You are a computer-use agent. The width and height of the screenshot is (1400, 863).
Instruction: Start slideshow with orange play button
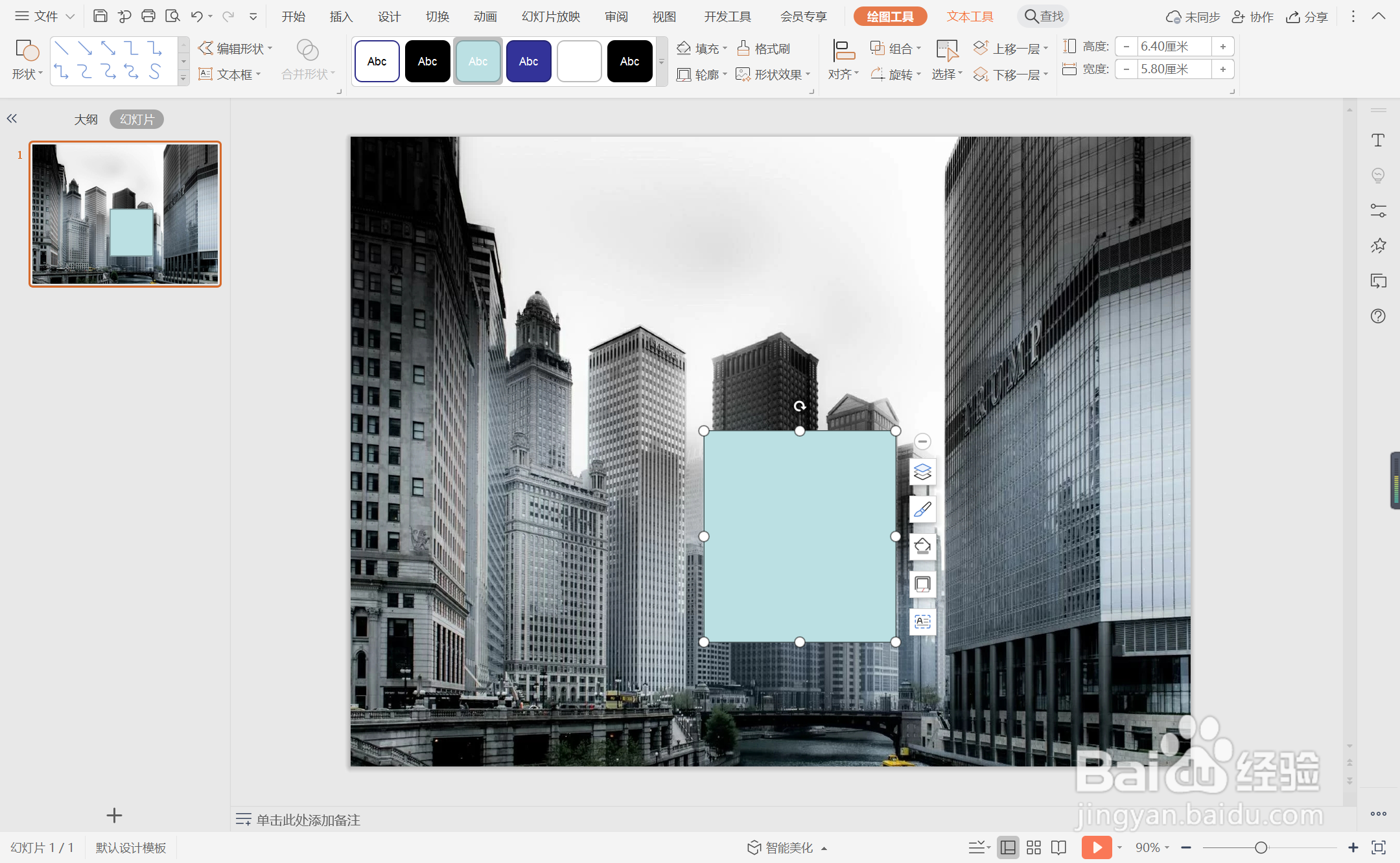[1096, 847]
